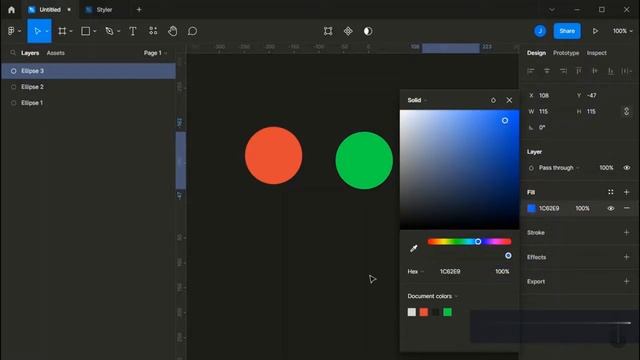
Task: Click the blue fill color swatch
Action: 531,208
